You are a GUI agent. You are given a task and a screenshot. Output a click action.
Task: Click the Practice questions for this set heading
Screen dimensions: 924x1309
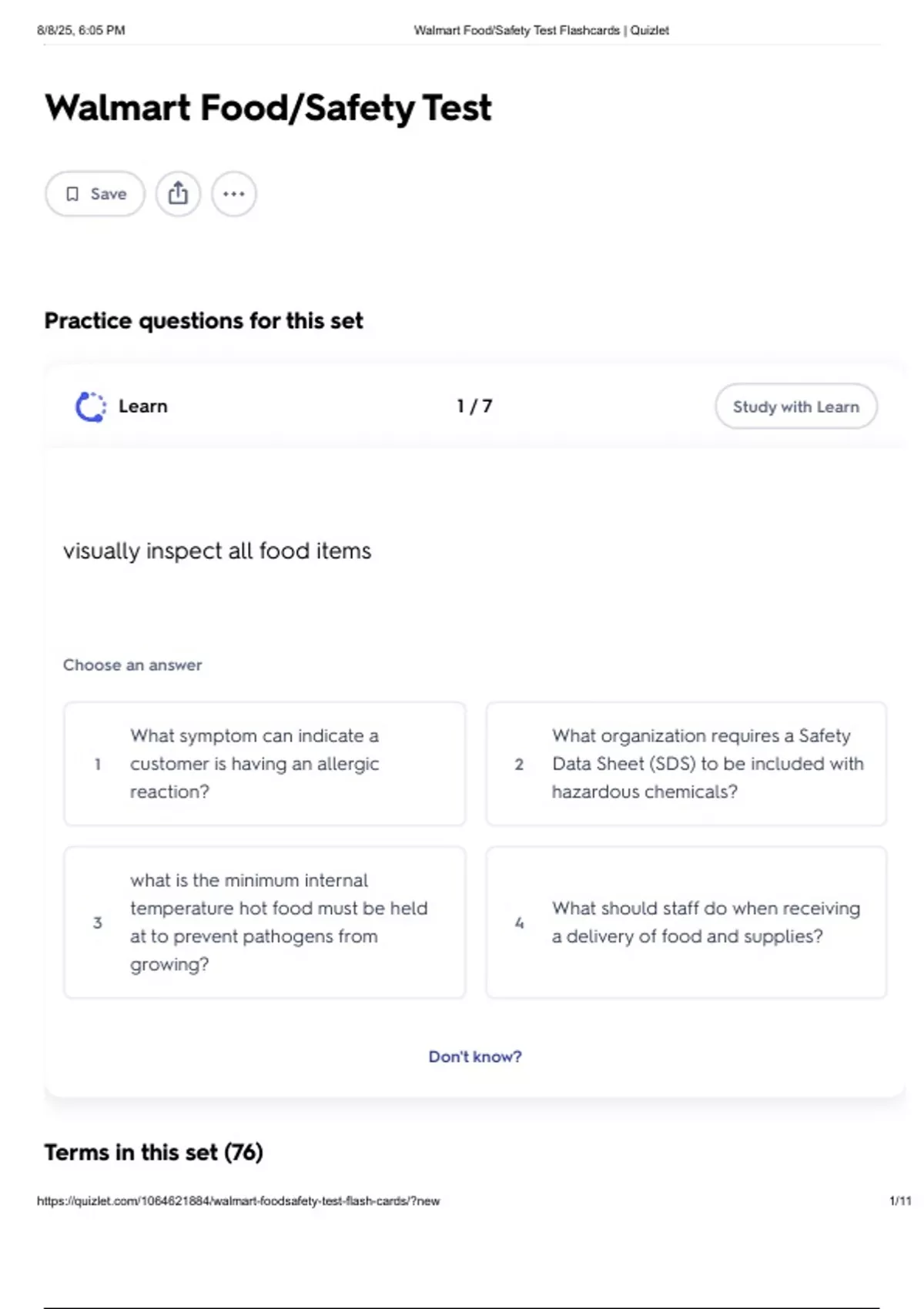click(x=203, y=320)
